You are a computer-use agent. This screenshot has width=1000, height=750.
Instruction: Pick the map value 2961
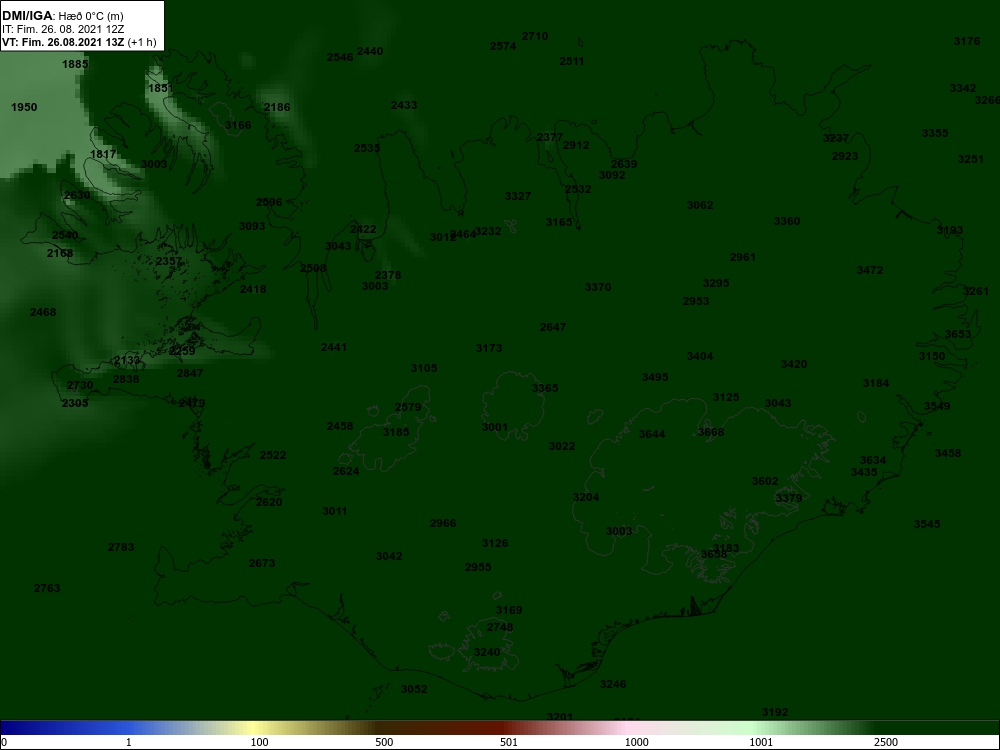point(743,258)
